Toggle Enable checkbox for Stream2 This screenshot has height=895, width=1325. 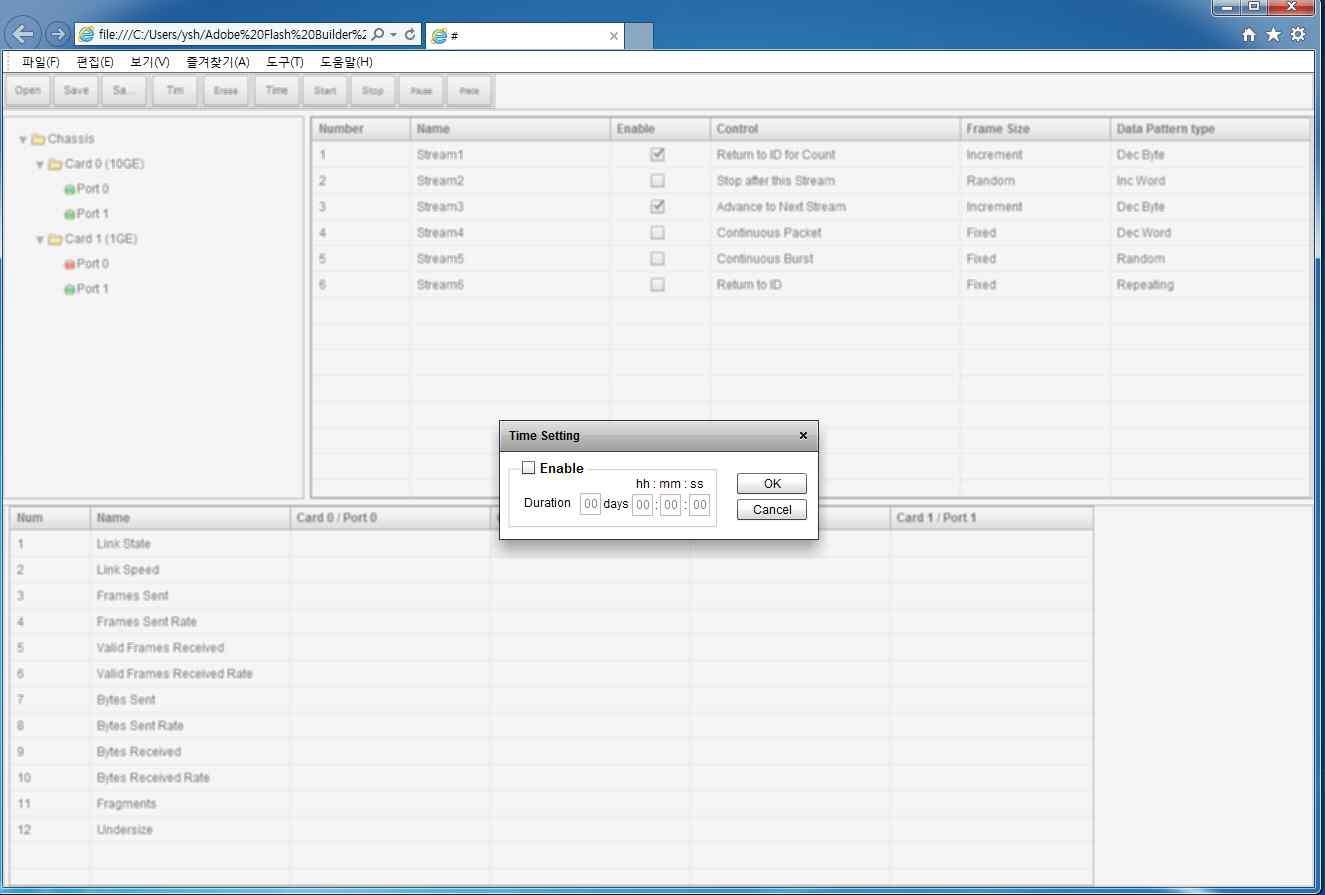pos(657,181)
